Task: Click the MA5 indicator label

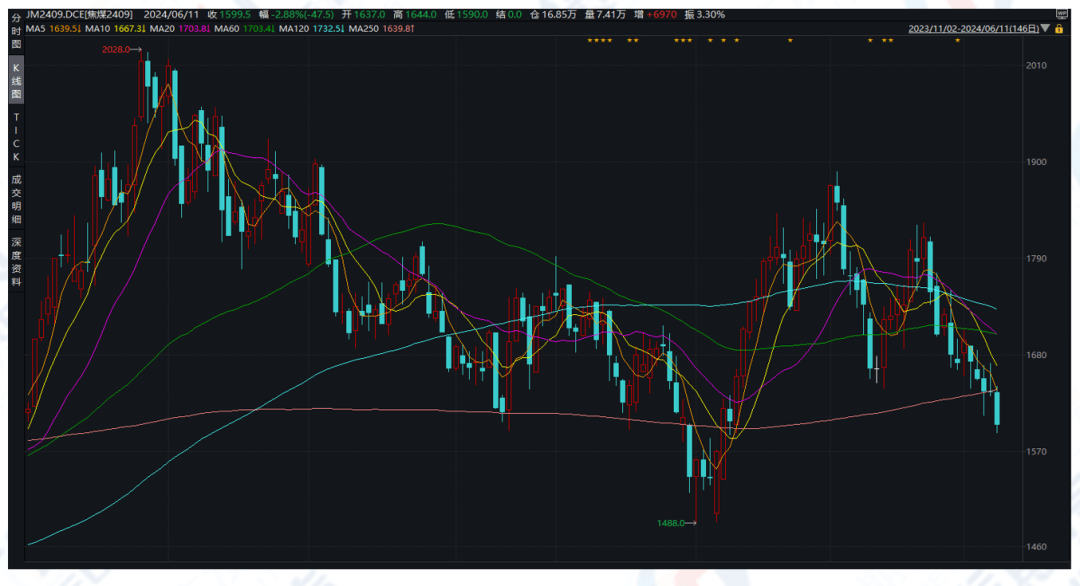Action: 51,28
